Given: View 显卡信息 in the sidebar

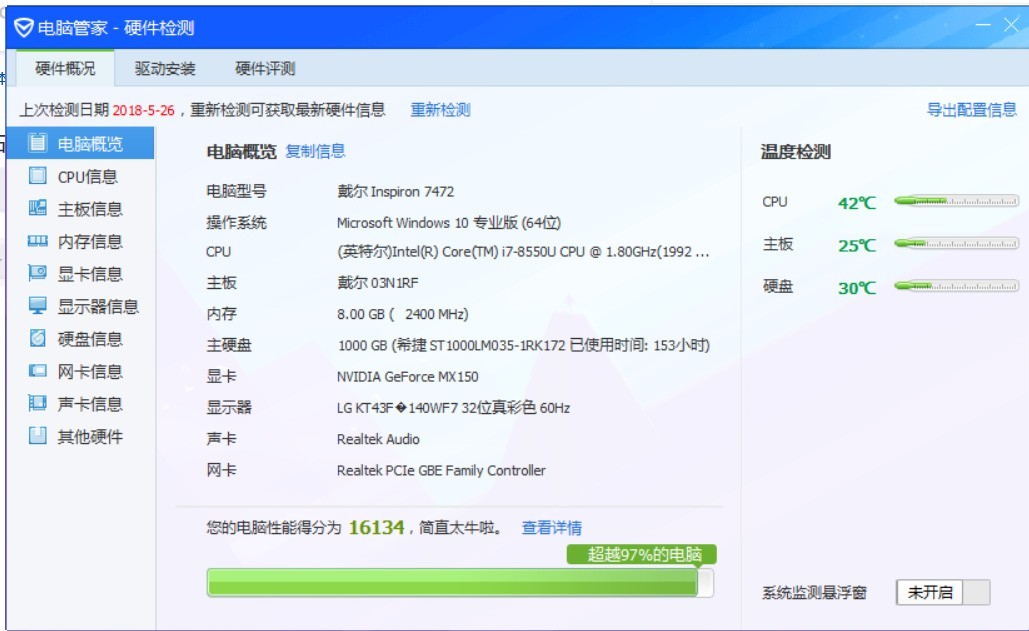Looking at the screenshot, I should [x=90, y=274].
